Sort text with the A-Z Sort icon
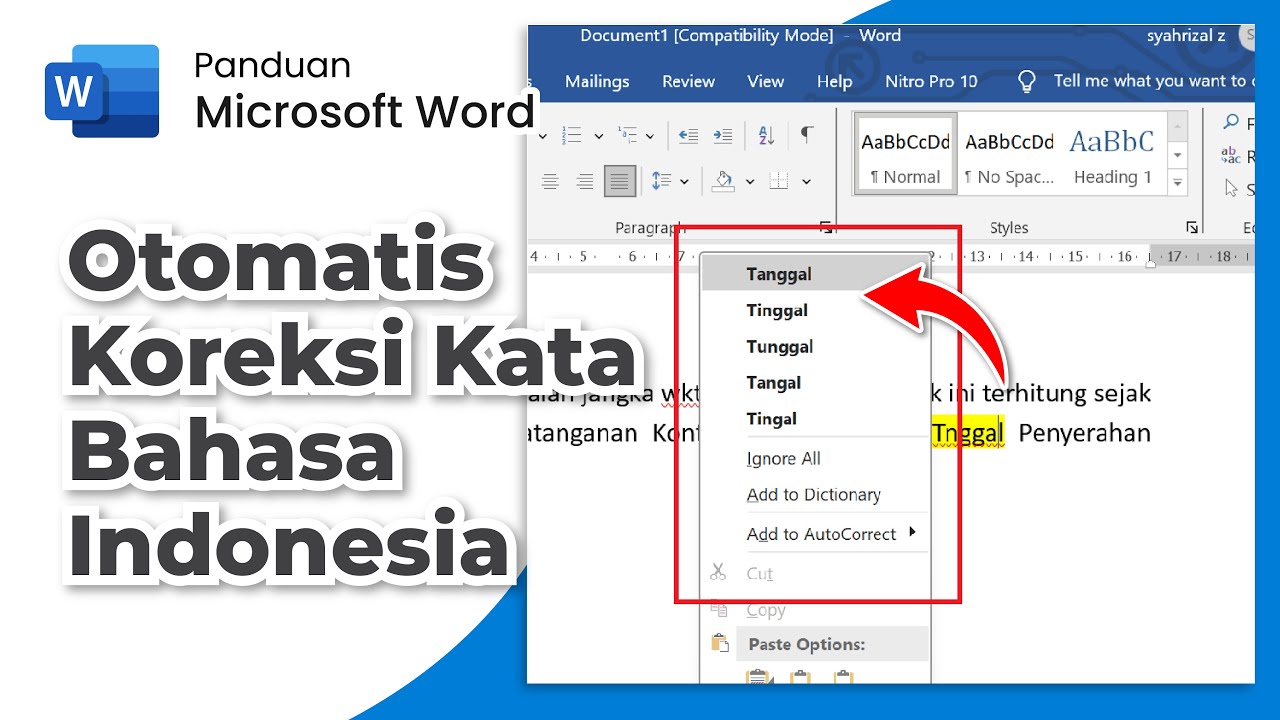The image size is (1280, 720). click(767, 135)
